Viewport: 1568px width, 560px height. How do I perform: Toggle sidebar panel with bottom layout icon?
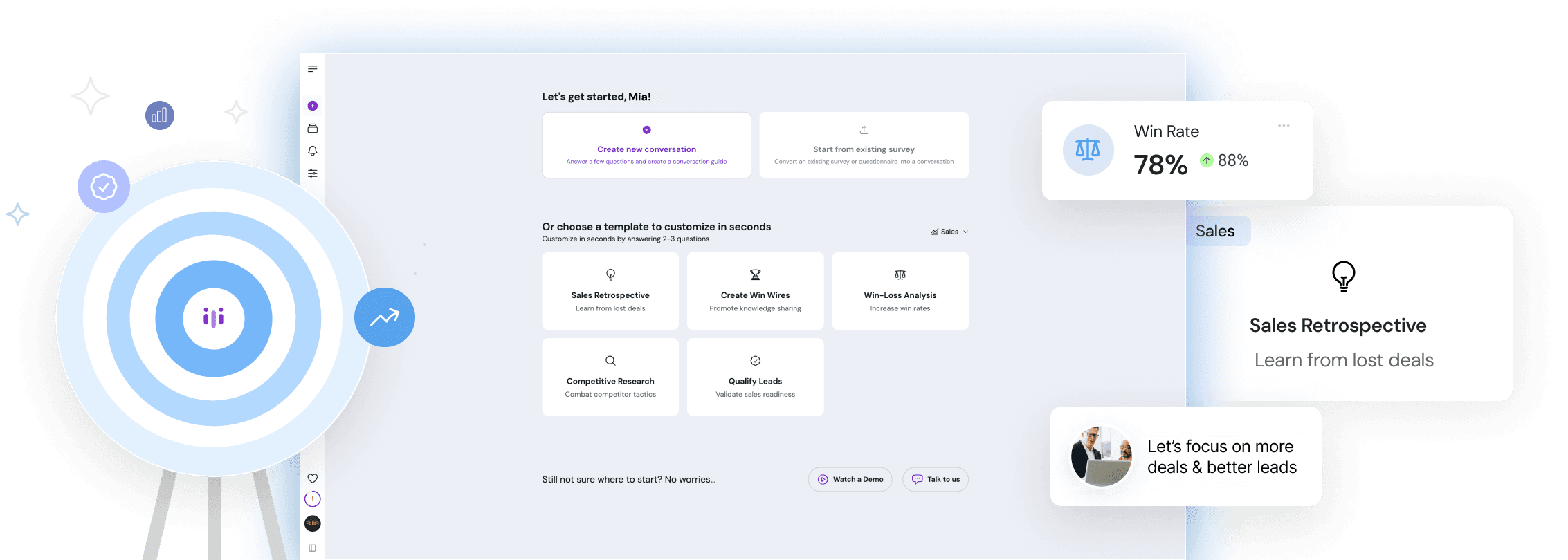point(313,548)
